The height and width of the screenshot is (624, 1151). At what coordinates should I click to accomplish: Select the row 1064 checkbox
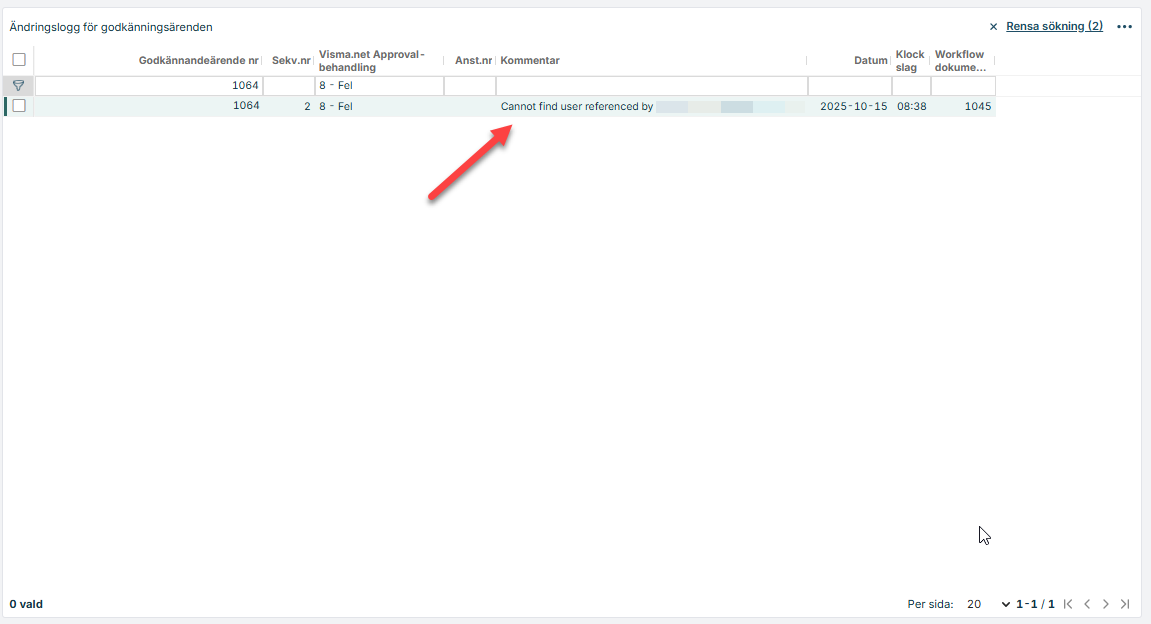click(19, 106)
